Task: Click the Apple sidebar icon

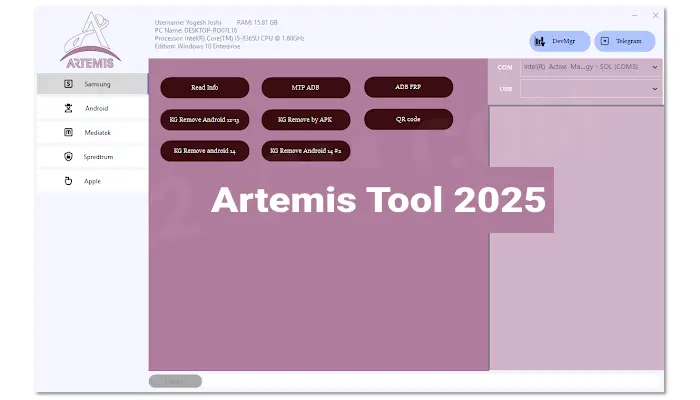Action: click(x=68, y=181)
